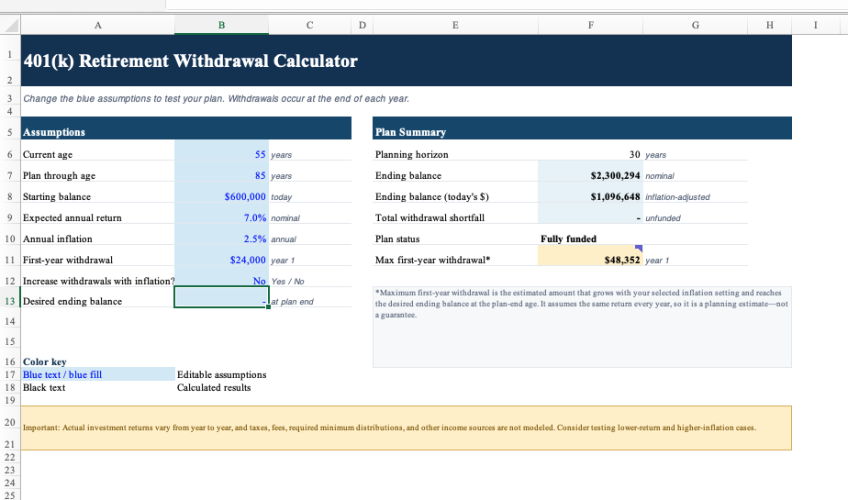The image size is (848, 500).
Task: Select column G header
Action: pos(695,25)
